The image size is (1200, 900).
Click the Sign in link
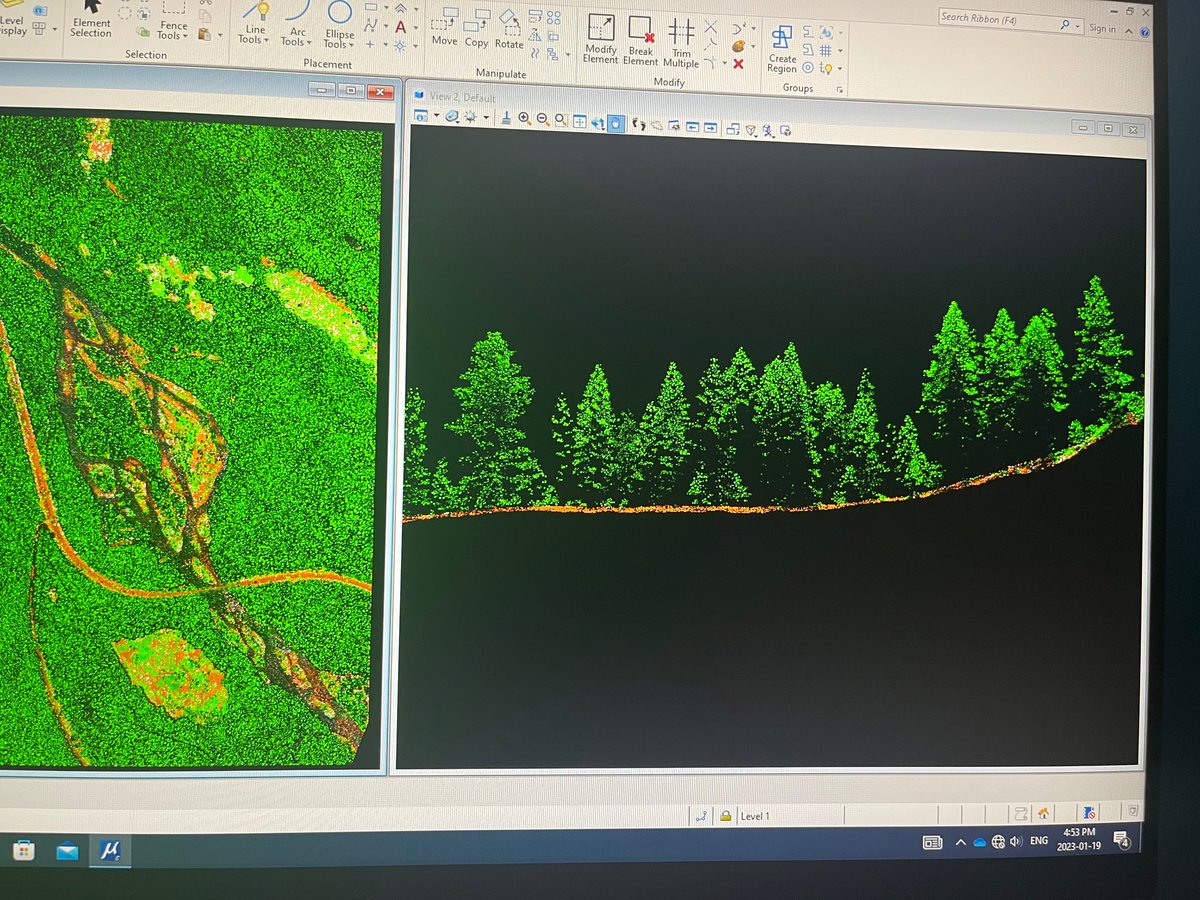(x=1102, y=29)
